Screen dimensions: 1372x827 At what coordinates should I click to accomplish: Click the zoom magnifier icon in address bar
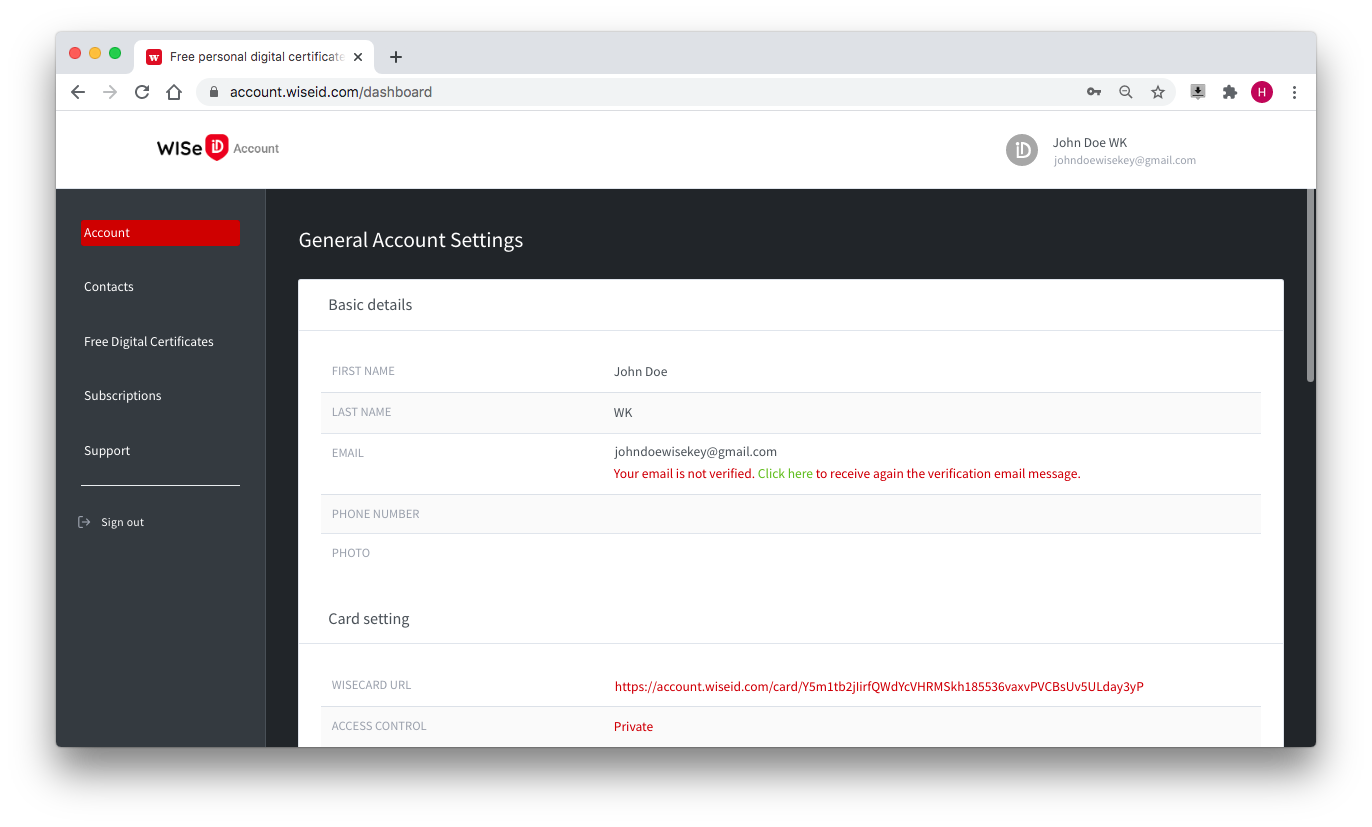[x=1126, y=92]
